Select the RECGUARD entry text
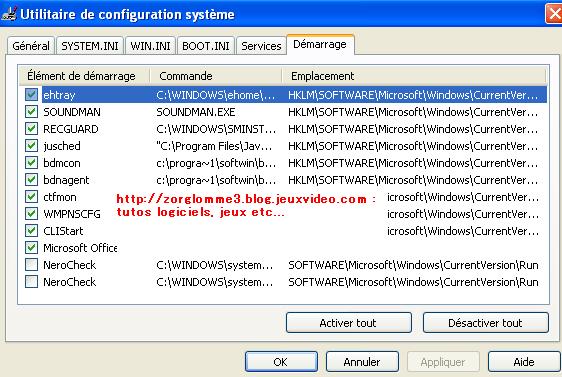 (71, 129)
